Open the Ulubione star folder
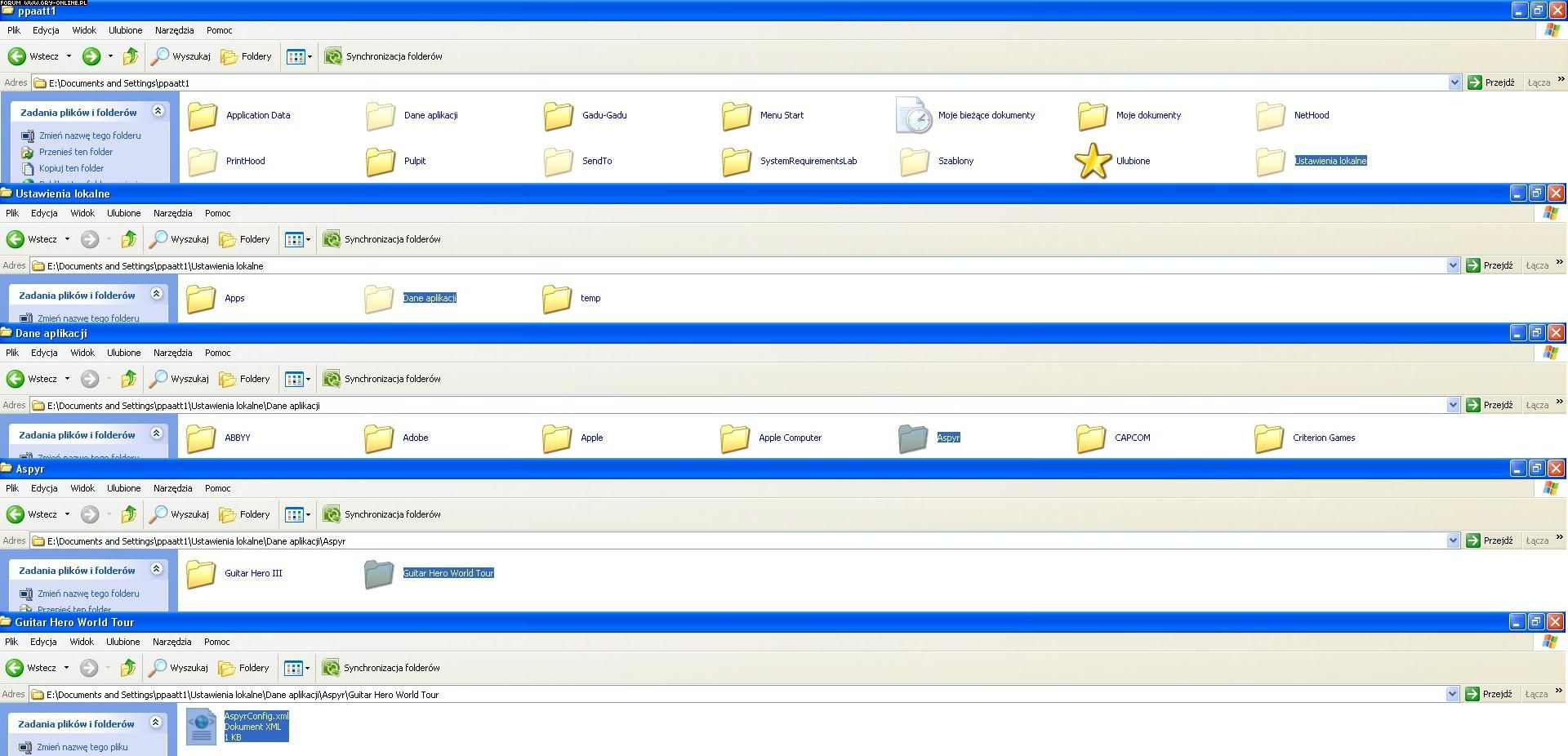1568x756 pixels. pyautogui.click(x=1113, y=161)
